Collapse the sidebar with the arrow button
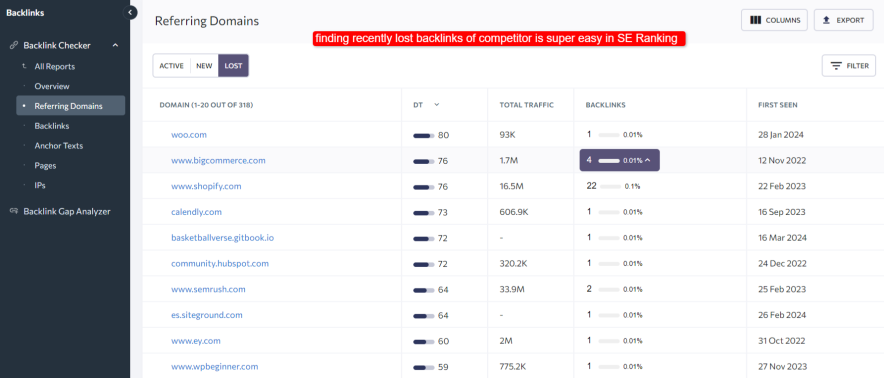Viewport: 884px width, 378px height. [130, 12]
